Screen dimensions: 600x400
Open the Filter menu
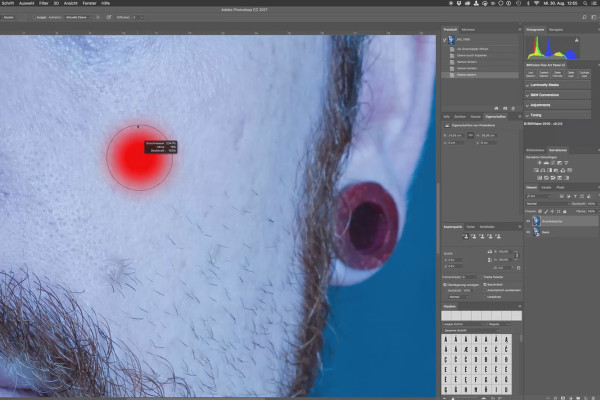[44, 3]
